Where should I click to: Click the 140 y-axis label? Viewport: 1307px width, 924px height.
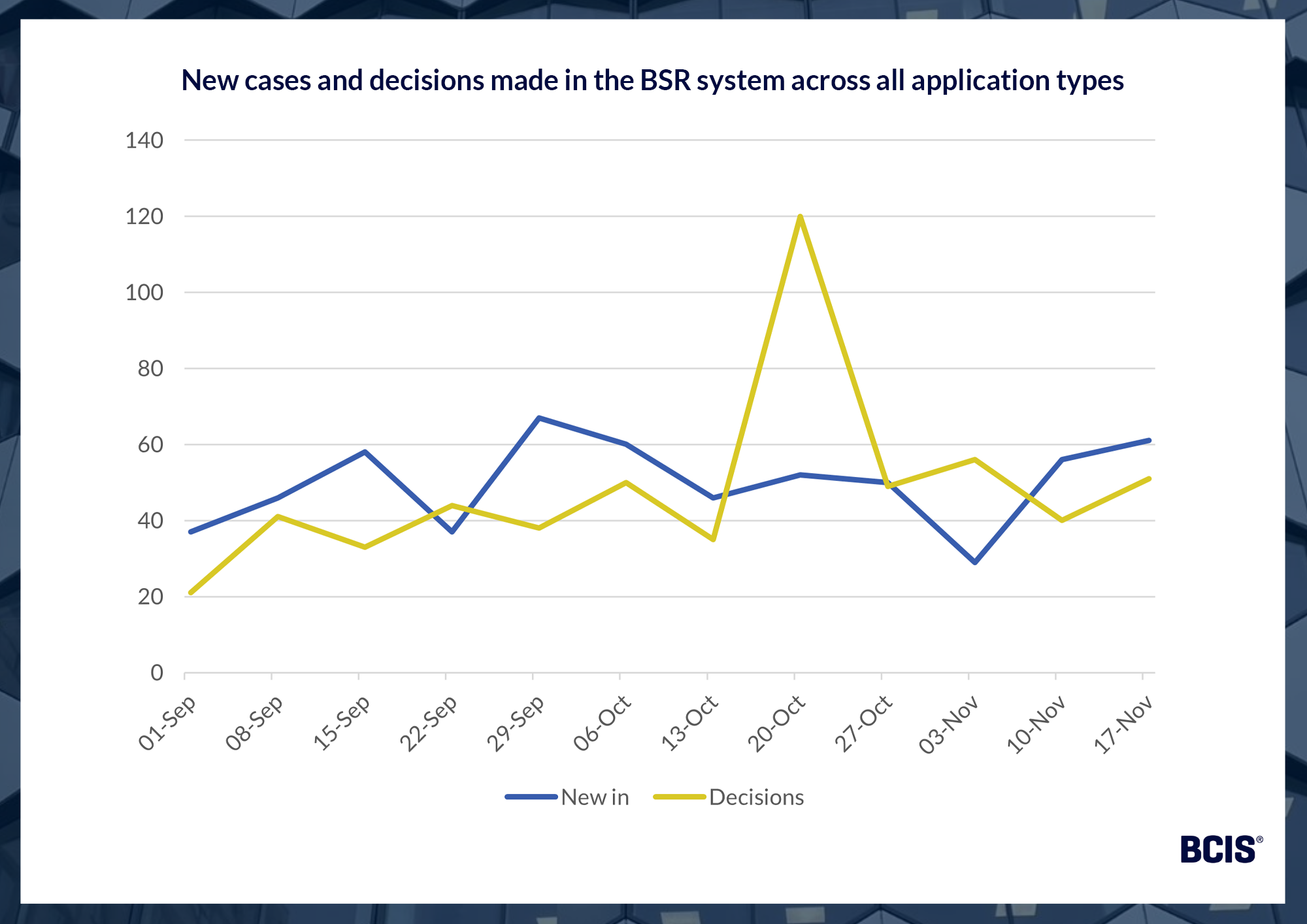[x=144, y=140]
